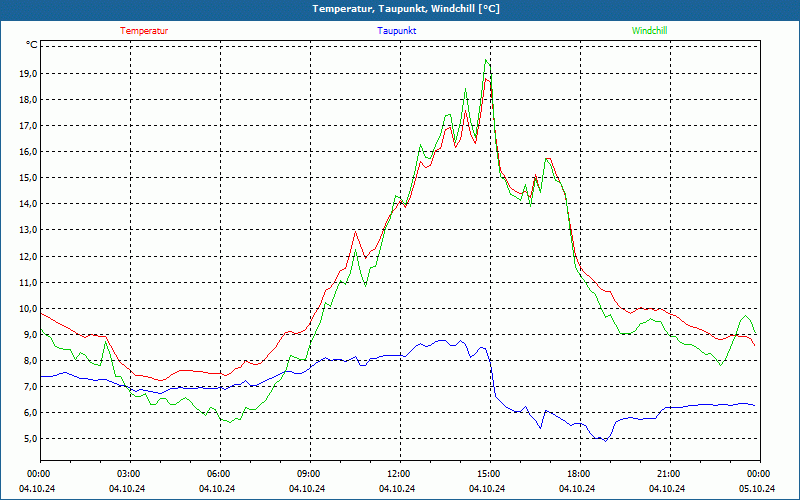Click the '00:00' time label above 05.10.24

[757, 474]
